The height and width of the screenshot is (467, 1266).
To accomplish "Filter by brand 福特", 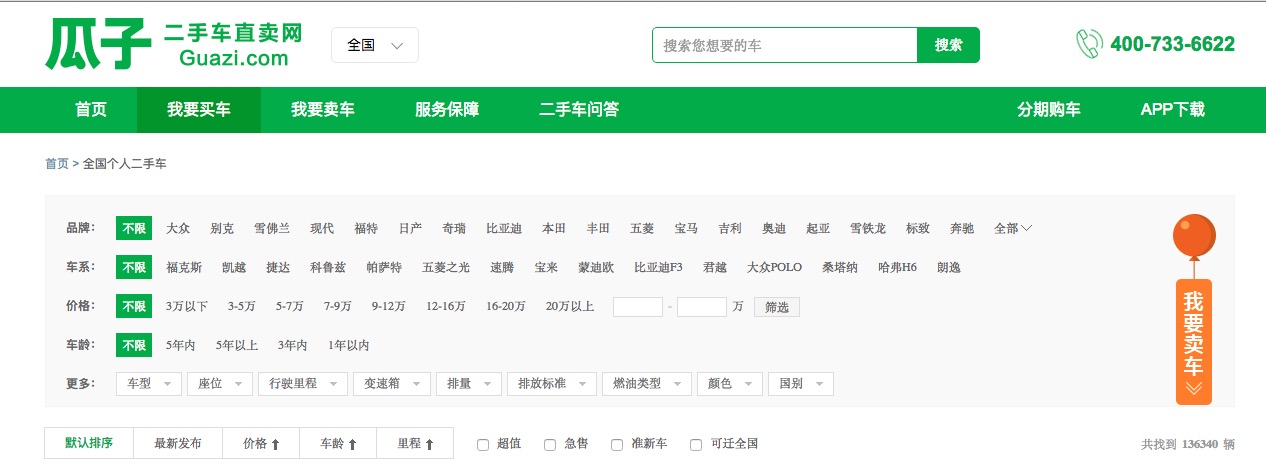I will [x=366, y=228].
